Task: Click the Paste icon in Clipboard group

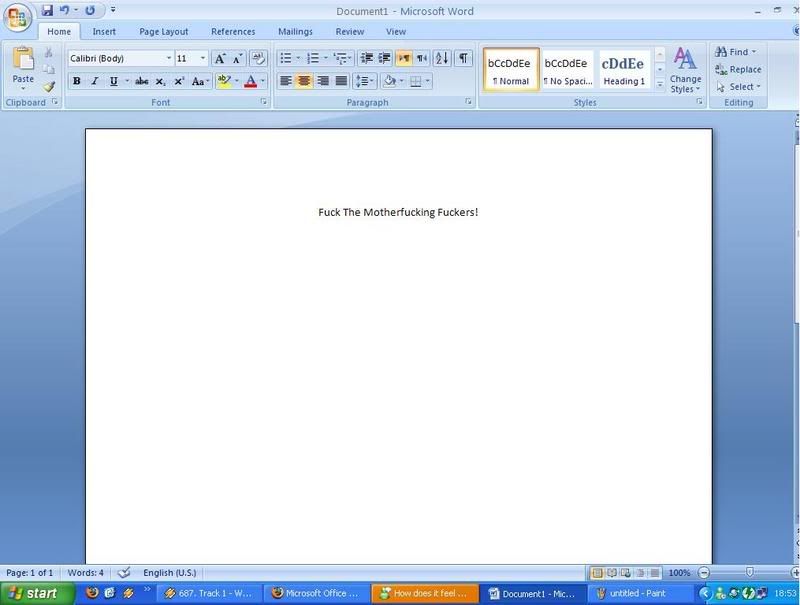Action: [22, 65]
